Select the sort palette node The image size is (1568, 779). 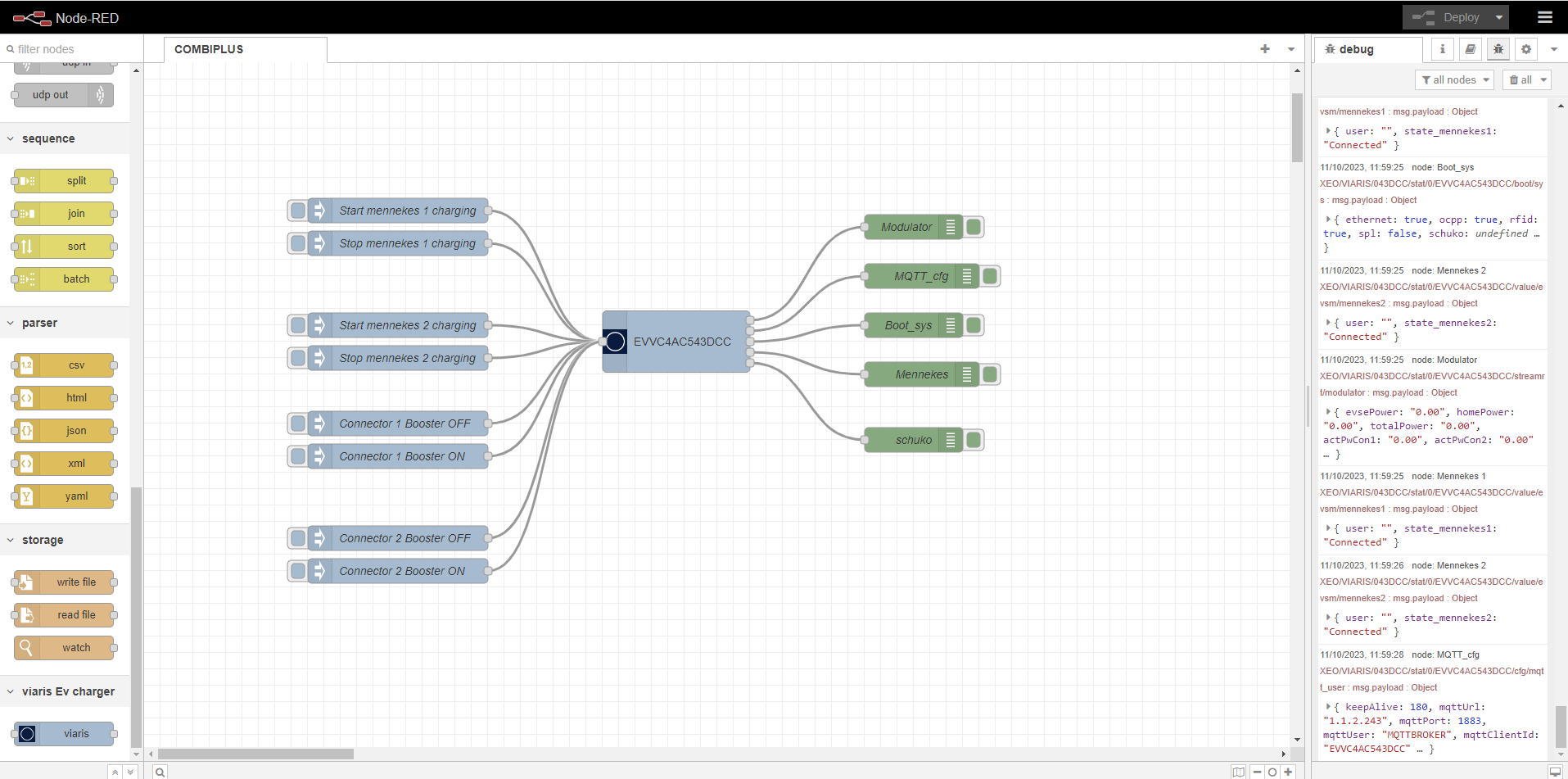coord(64,247)
